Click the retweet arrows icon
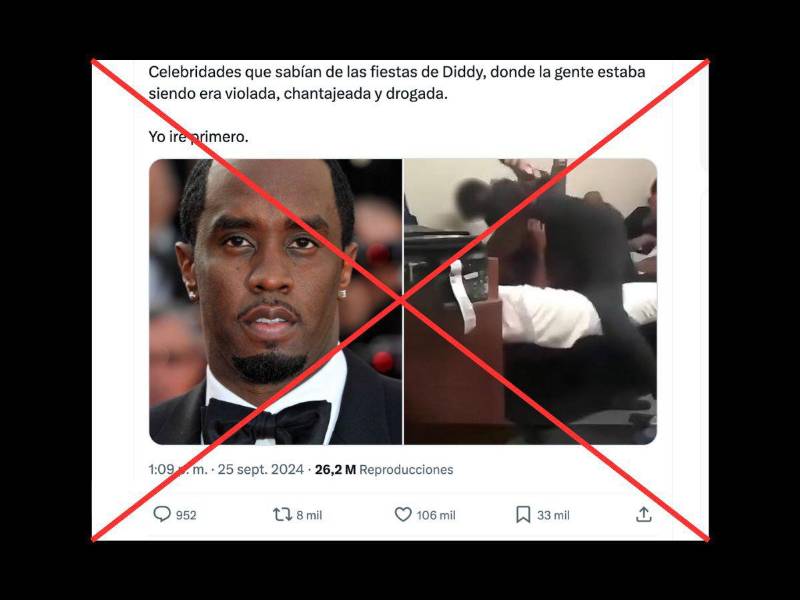The image size is (800, 600). point(282,514)
